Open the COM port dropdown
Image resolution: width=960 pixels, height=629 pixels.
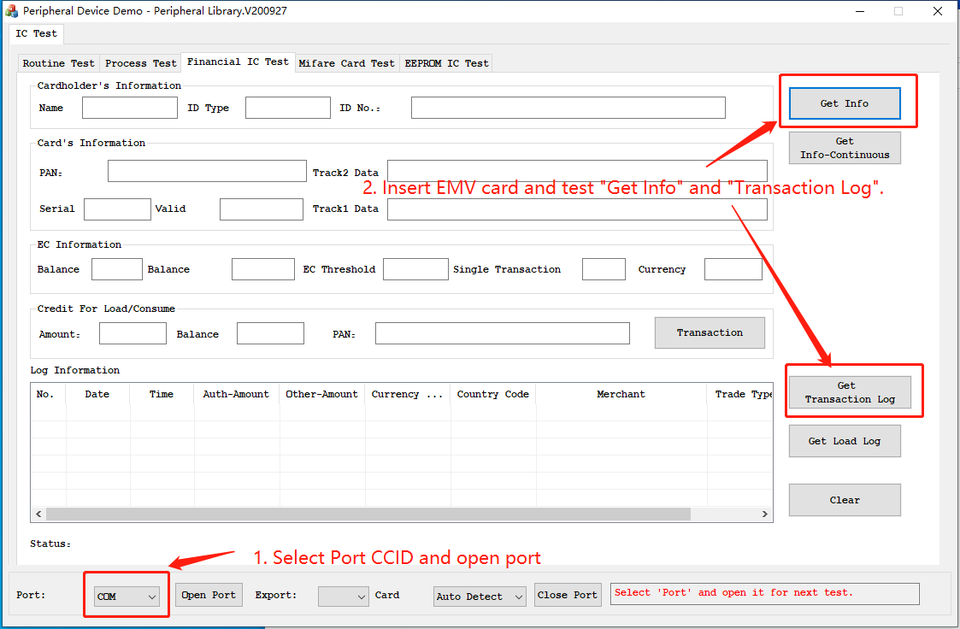coord(127,596)
